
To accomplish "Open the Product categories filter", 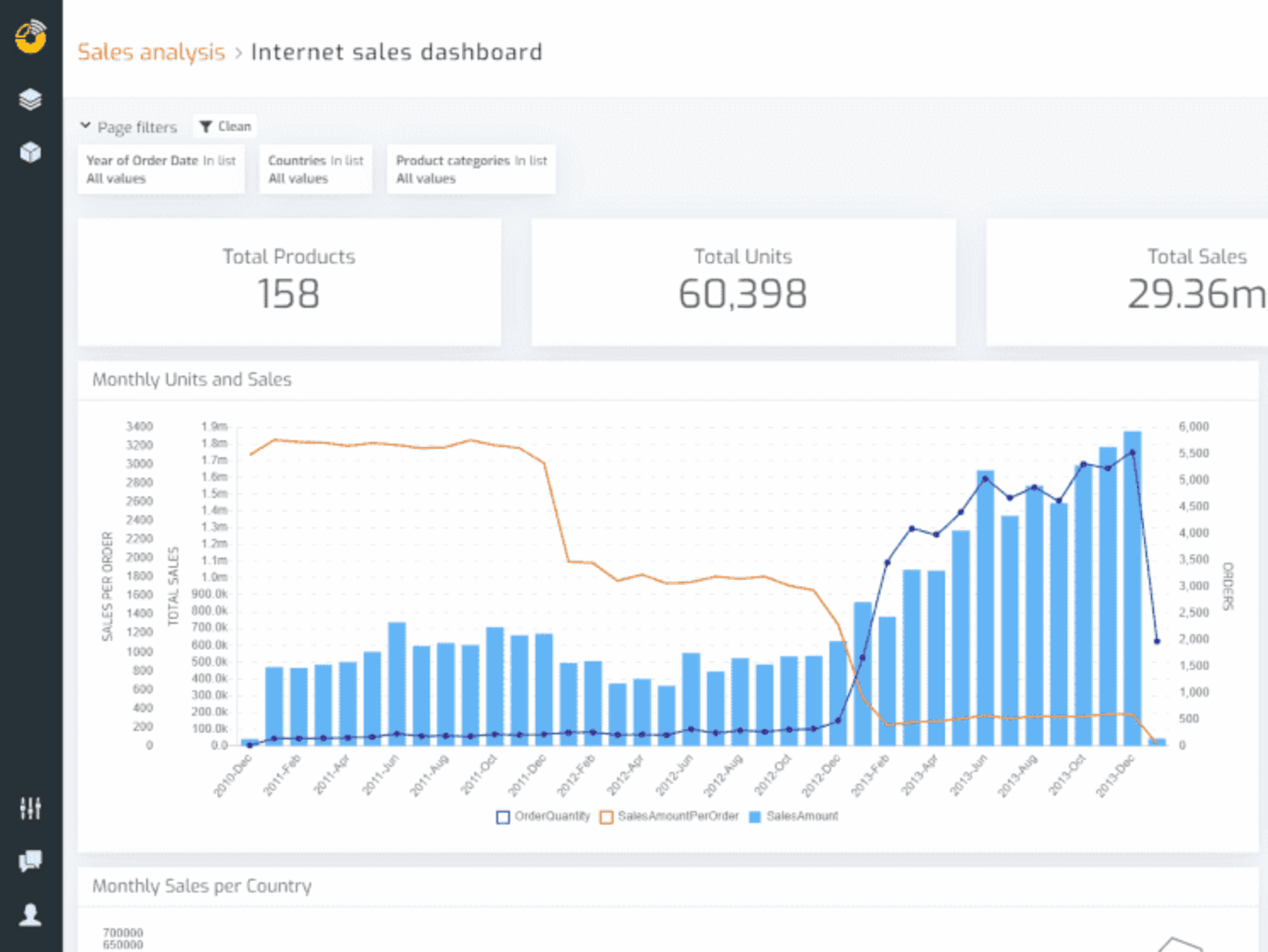I will tap(472, 169).
